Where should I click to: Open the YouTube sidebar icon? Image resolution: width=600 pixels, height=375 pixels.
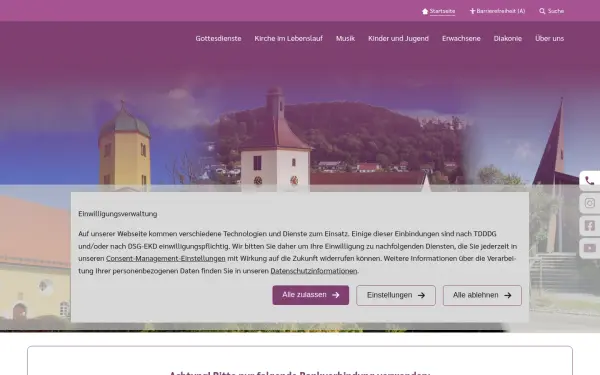coord(590,248)
